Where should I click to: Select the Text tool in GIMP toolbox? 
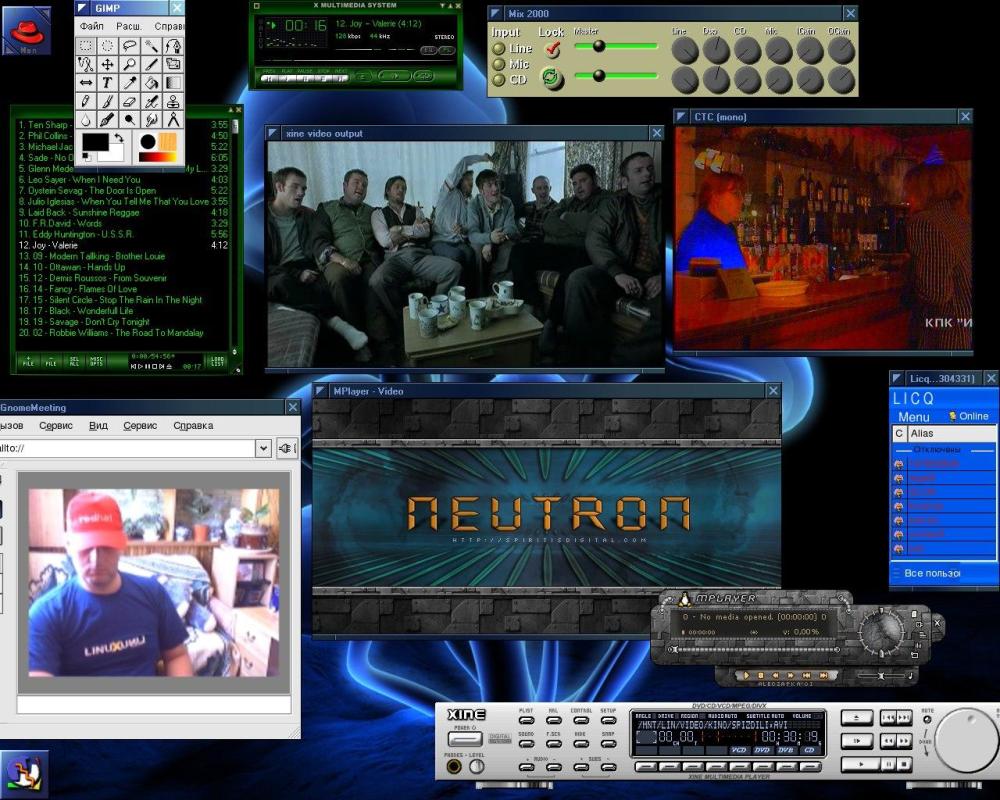107,83
